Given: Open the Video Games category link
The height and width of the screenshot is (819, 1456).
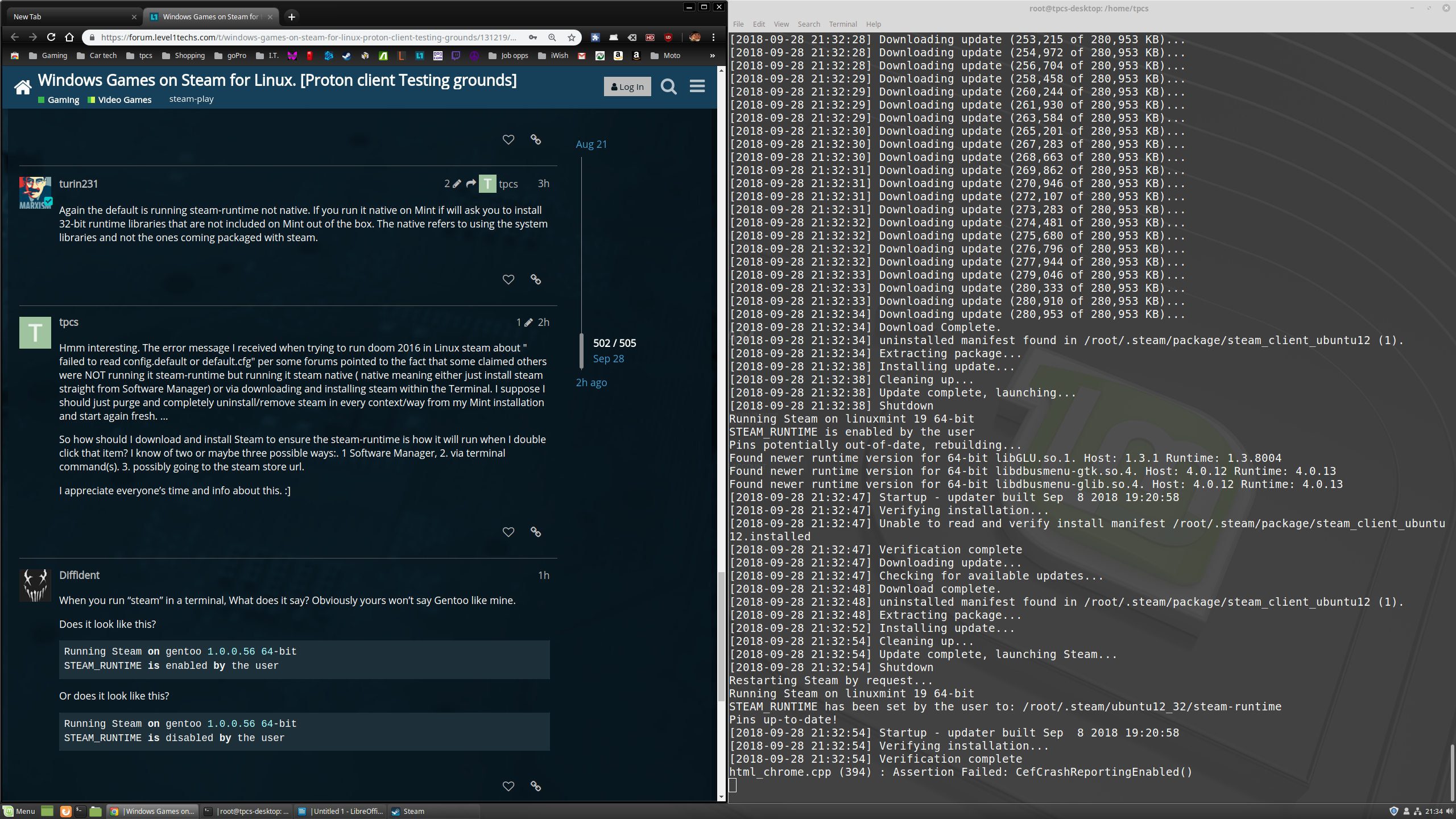Looking at the screenshot, I should [x=124, y=100].
